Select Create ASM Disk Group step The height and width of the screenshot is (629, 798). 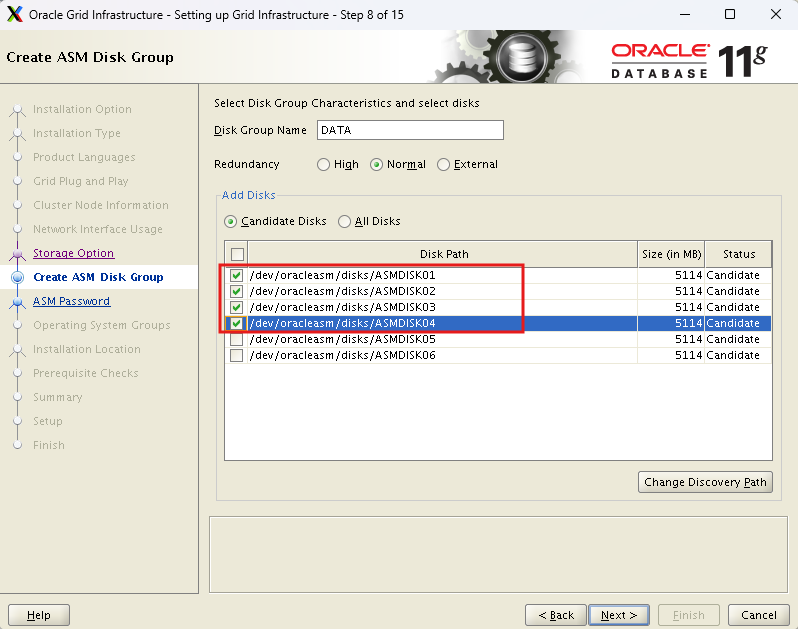pyautogui.click(x=98, y=277)
